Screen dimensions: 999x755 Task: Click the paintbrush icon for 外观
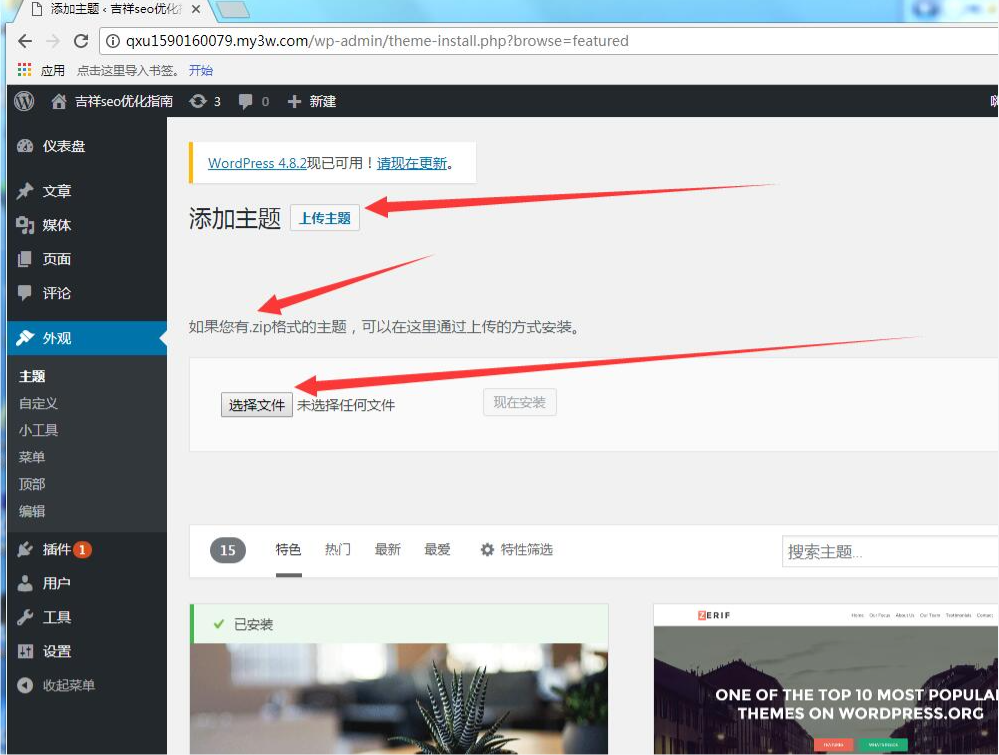click(x=25, y=338)
